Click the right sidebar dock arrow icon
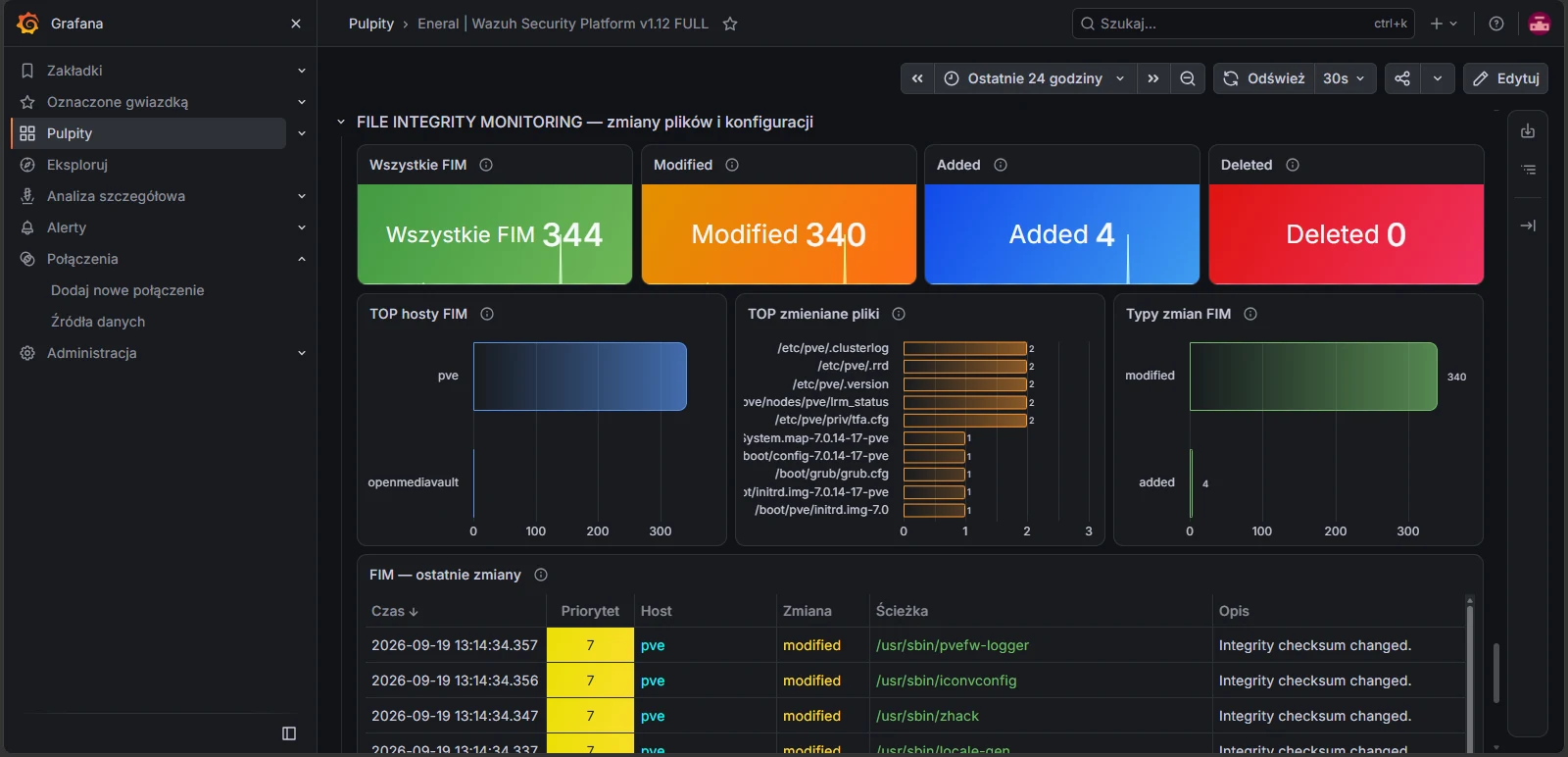 click(1528, 226)
